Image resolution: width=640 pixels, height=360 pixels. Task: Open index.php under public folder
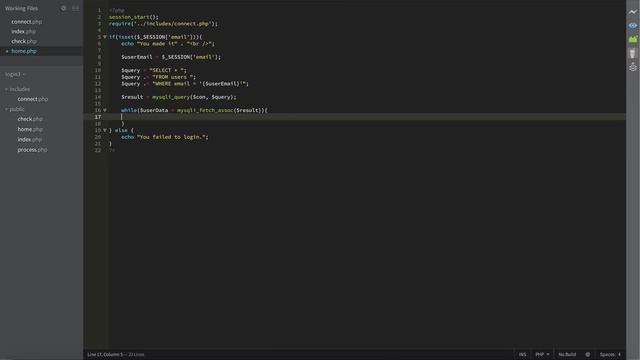[29, 140]
